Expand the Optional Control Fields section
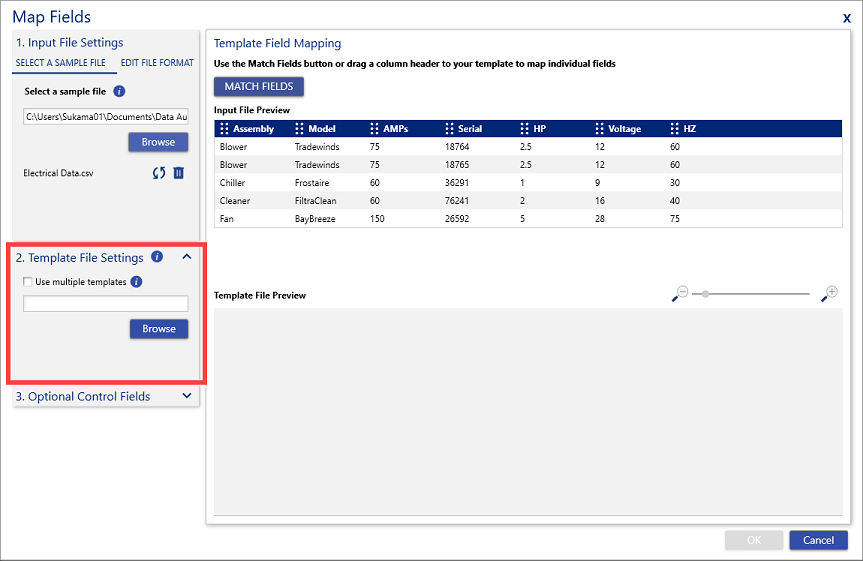This screenshot has height=561, width=863. click(187, 396)
